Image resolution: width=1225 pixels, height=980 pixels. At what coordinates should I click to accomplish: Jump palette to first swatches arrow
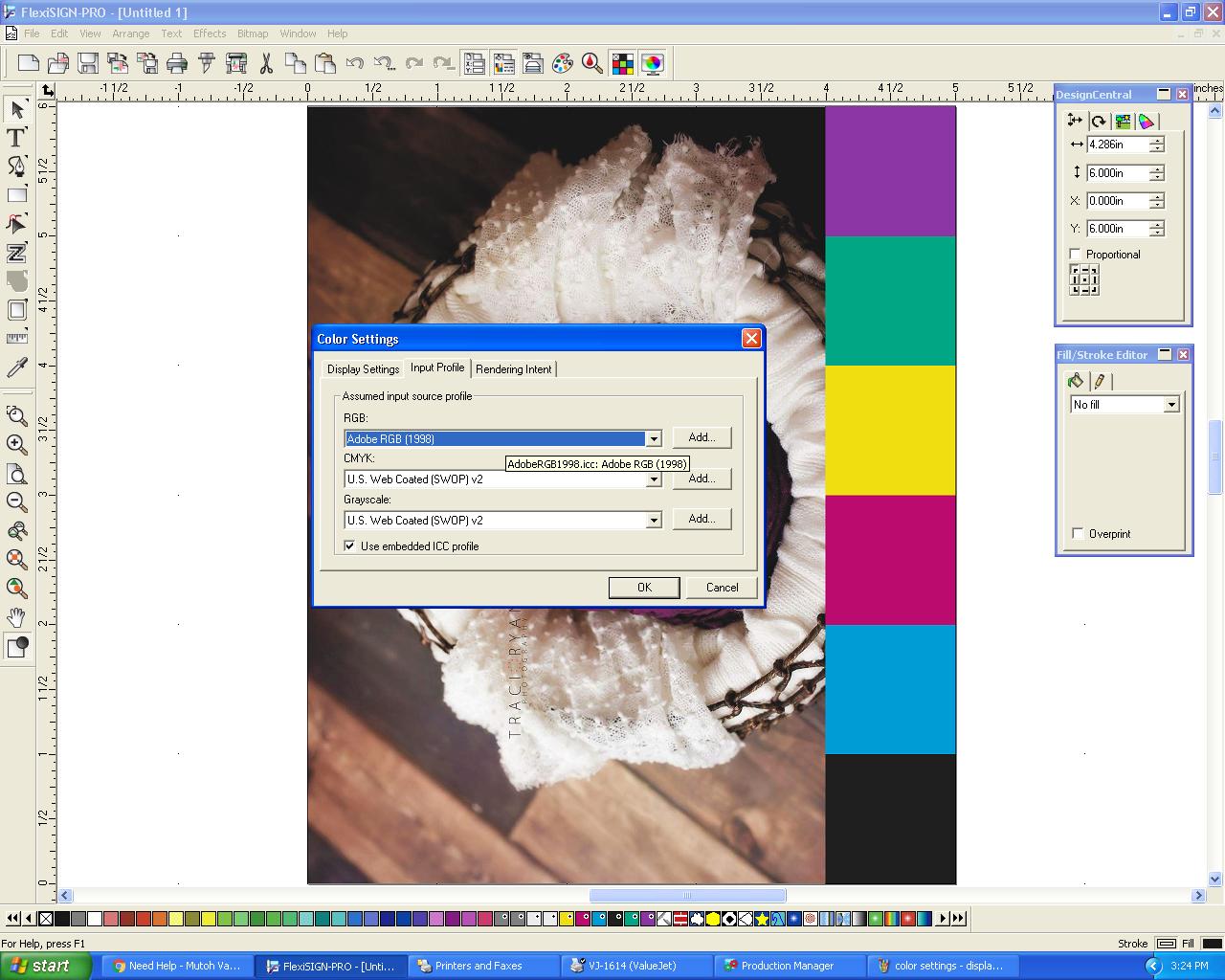[x=12, y=919]
